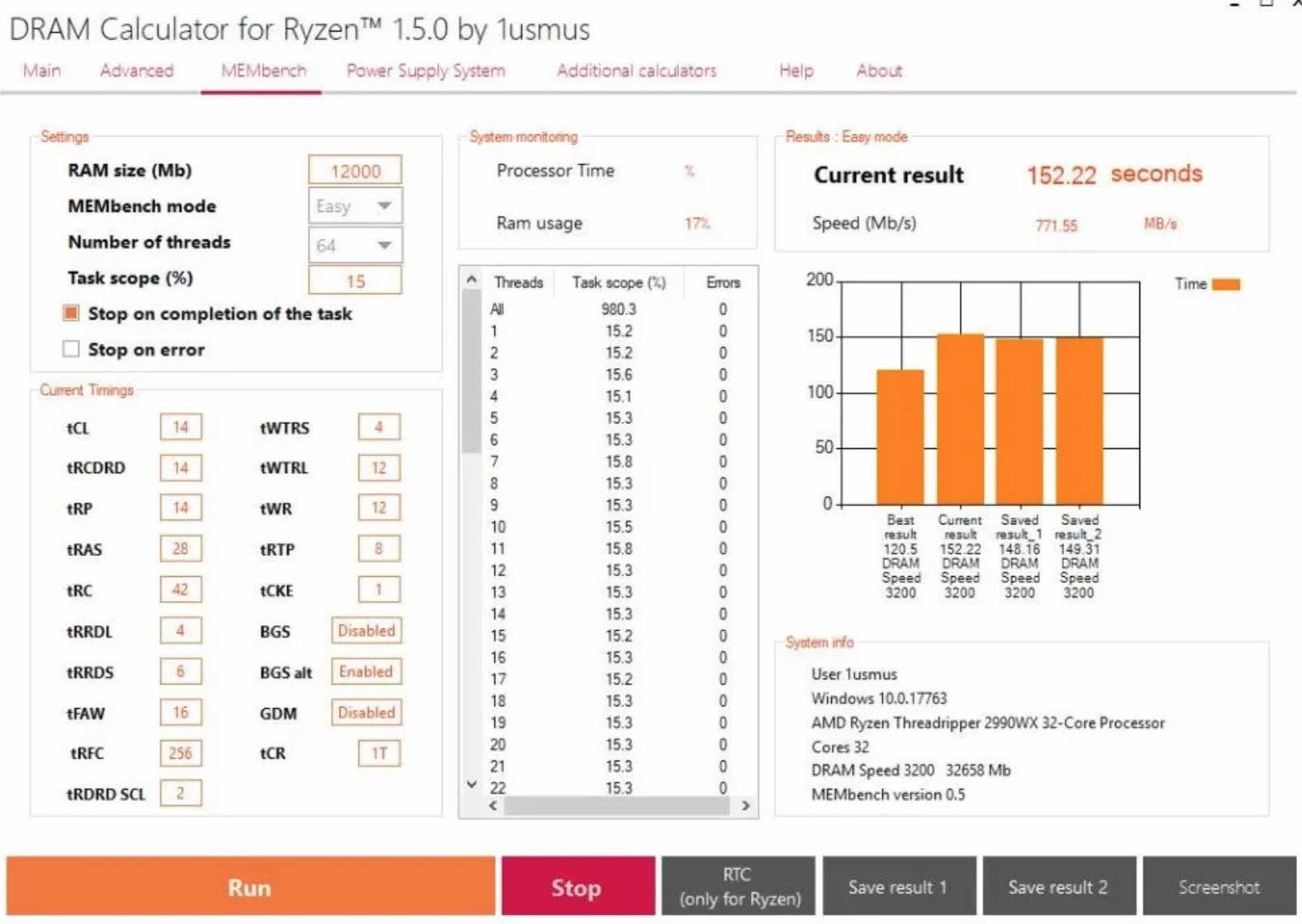Select the tRP timing value field
This screenshot has width=1302, height=924.
(180, 508)
